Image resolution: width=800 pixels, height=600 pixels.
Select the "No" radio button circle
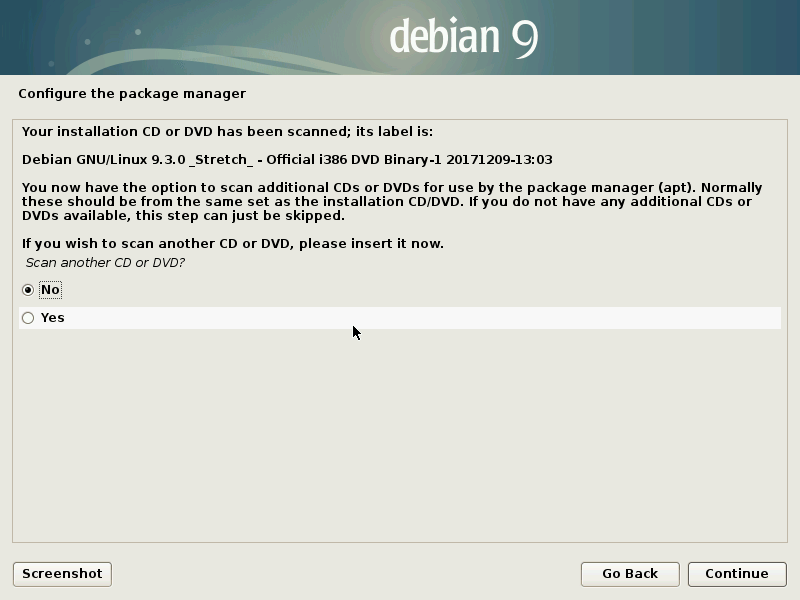click(28, 290)
